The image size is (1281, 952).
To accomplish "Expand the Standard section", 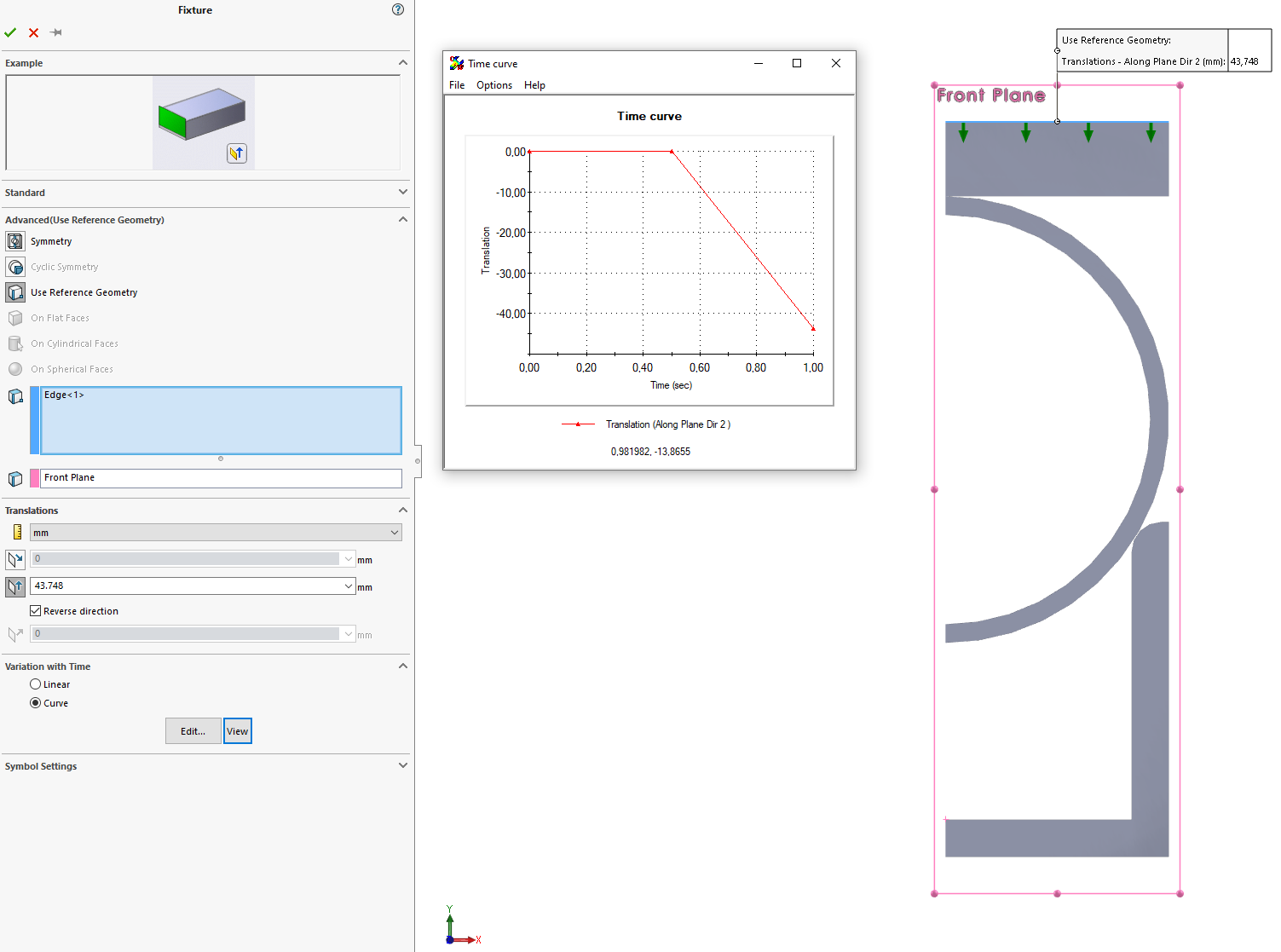I will pos(402,193).
